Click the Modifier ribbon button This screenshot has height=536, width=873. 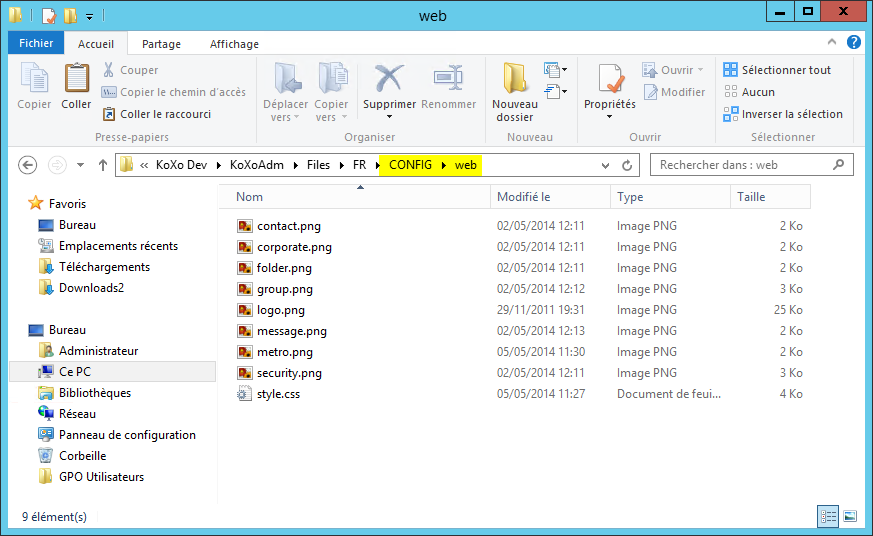[x=674, y=92]
